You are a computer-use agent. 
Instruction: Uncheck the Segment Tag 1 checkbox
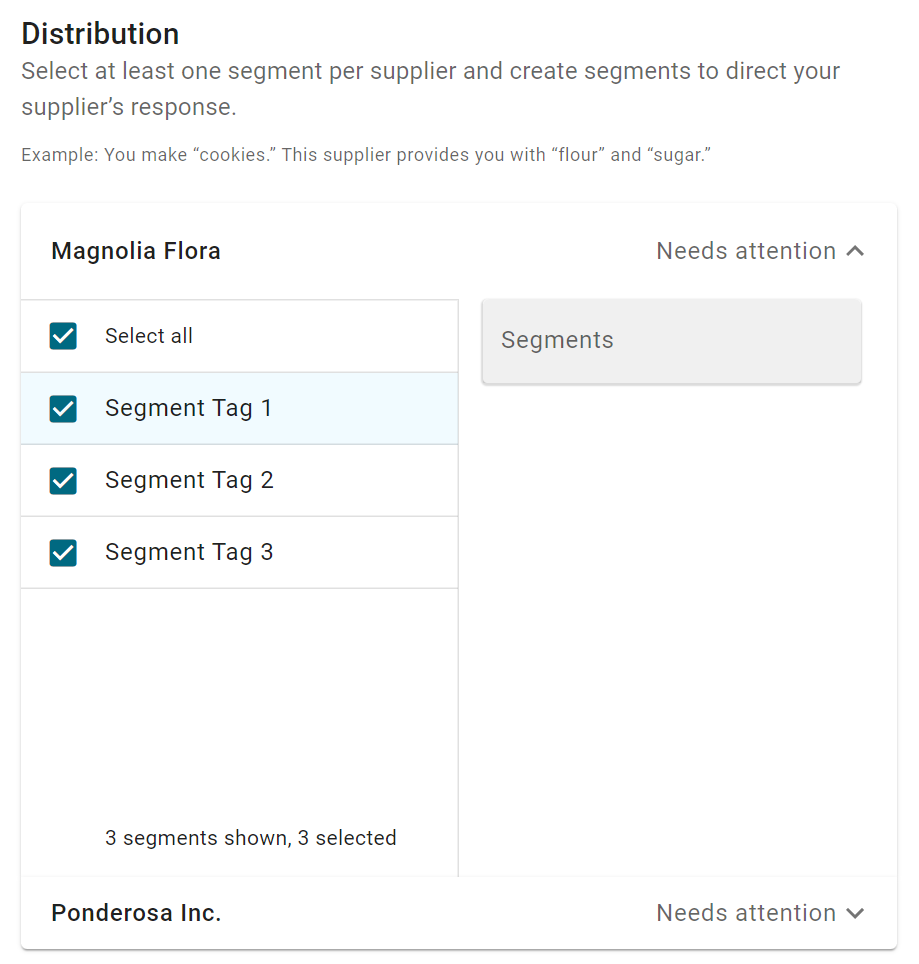(x=63, y=408)
